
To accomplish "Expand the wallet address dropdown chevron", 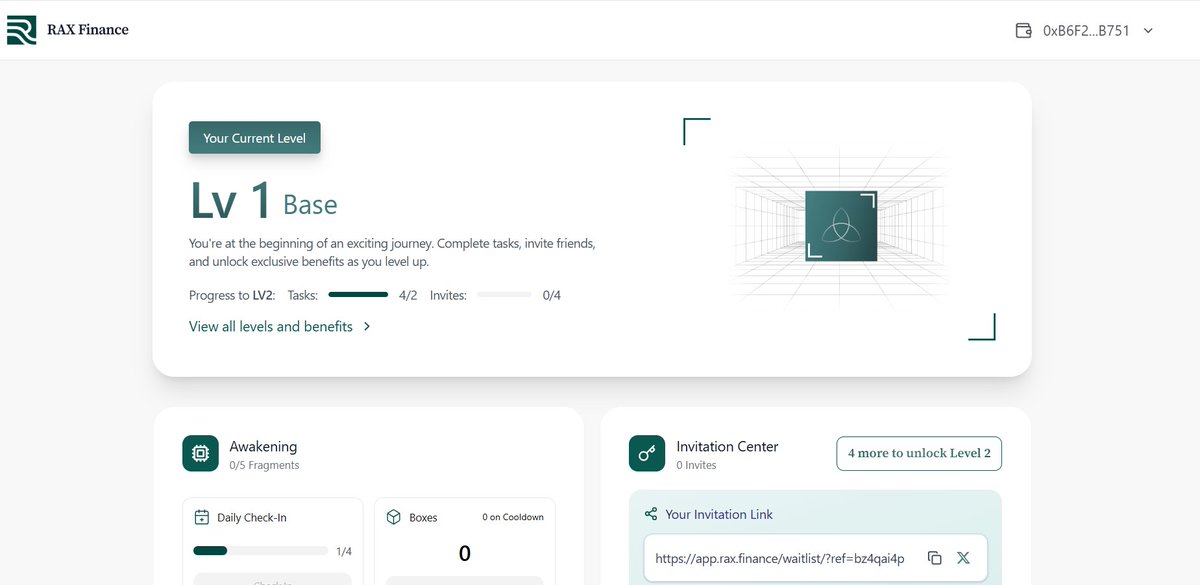I will 1148,31.
